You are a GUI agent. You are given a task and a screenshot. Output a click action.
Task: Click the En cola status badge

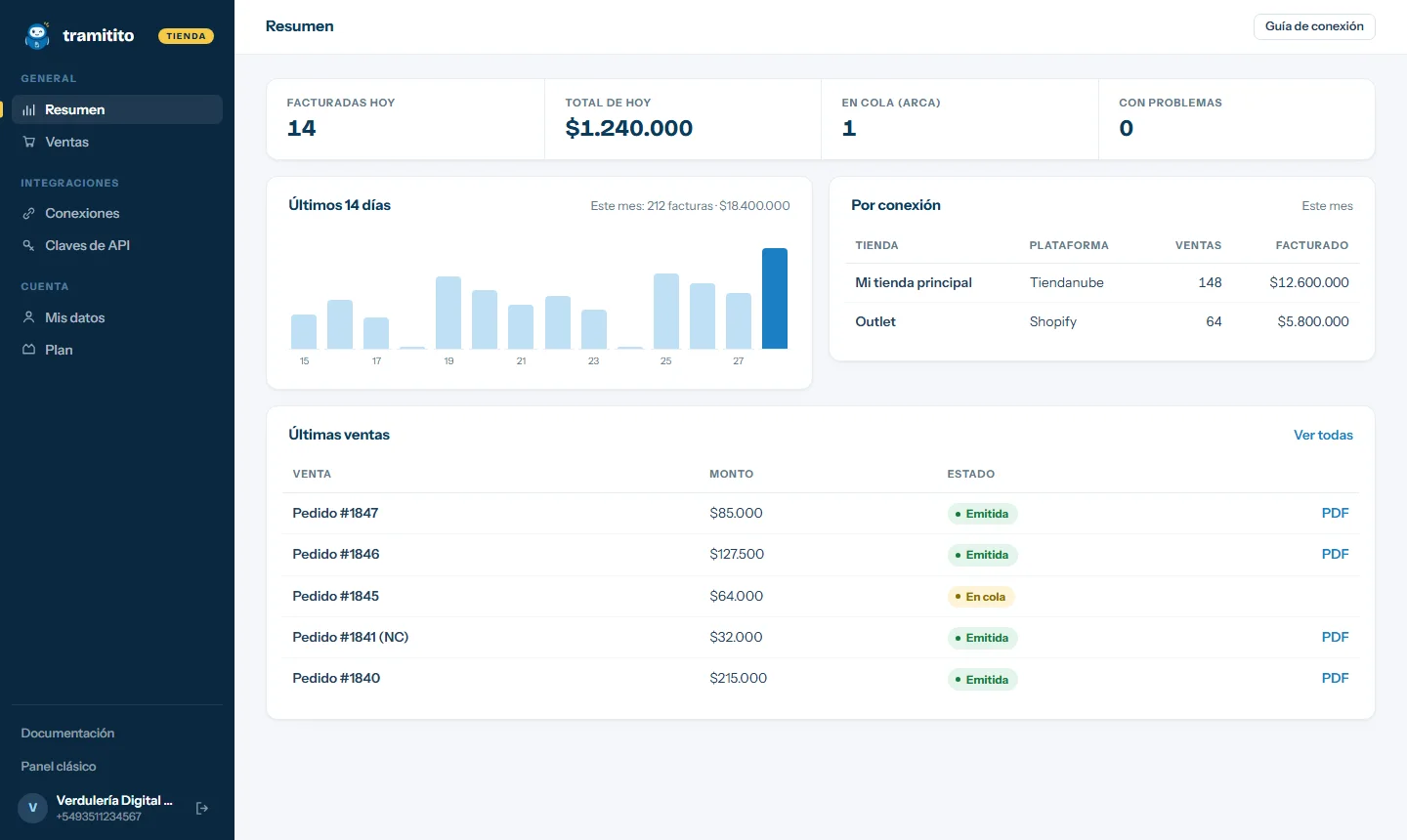pos(981,597)
